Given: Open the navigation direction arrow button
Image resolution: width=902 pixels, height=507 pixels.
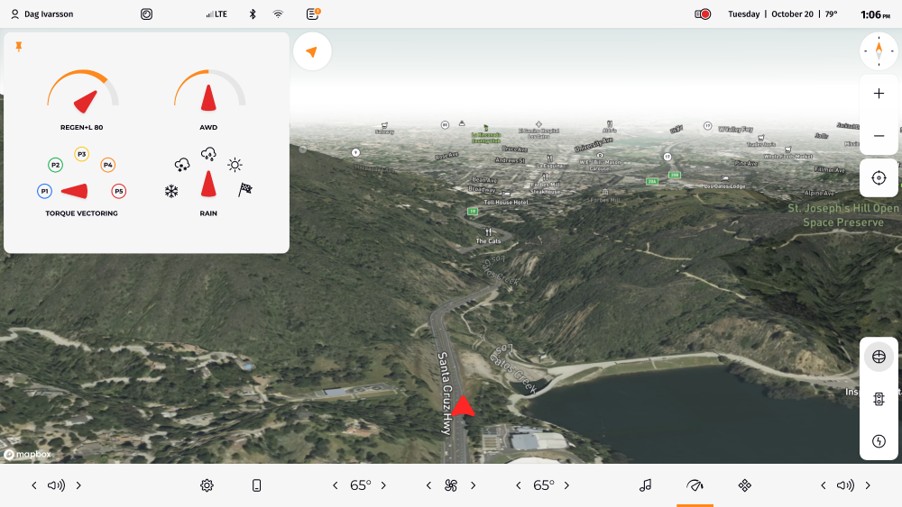Looking at the screenshot, I should coord(312,52).
